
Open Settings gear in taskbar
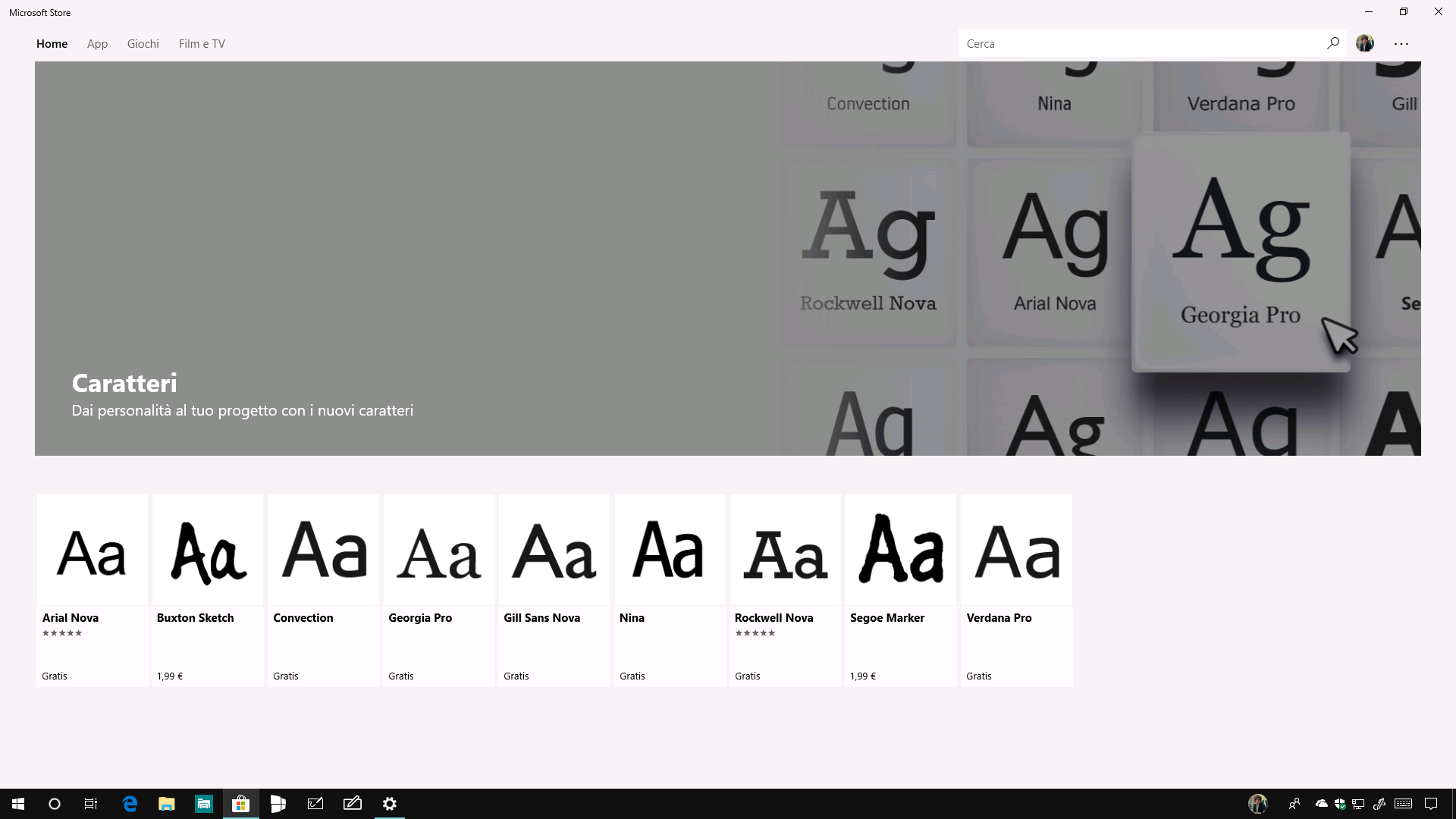click(390, 804)
